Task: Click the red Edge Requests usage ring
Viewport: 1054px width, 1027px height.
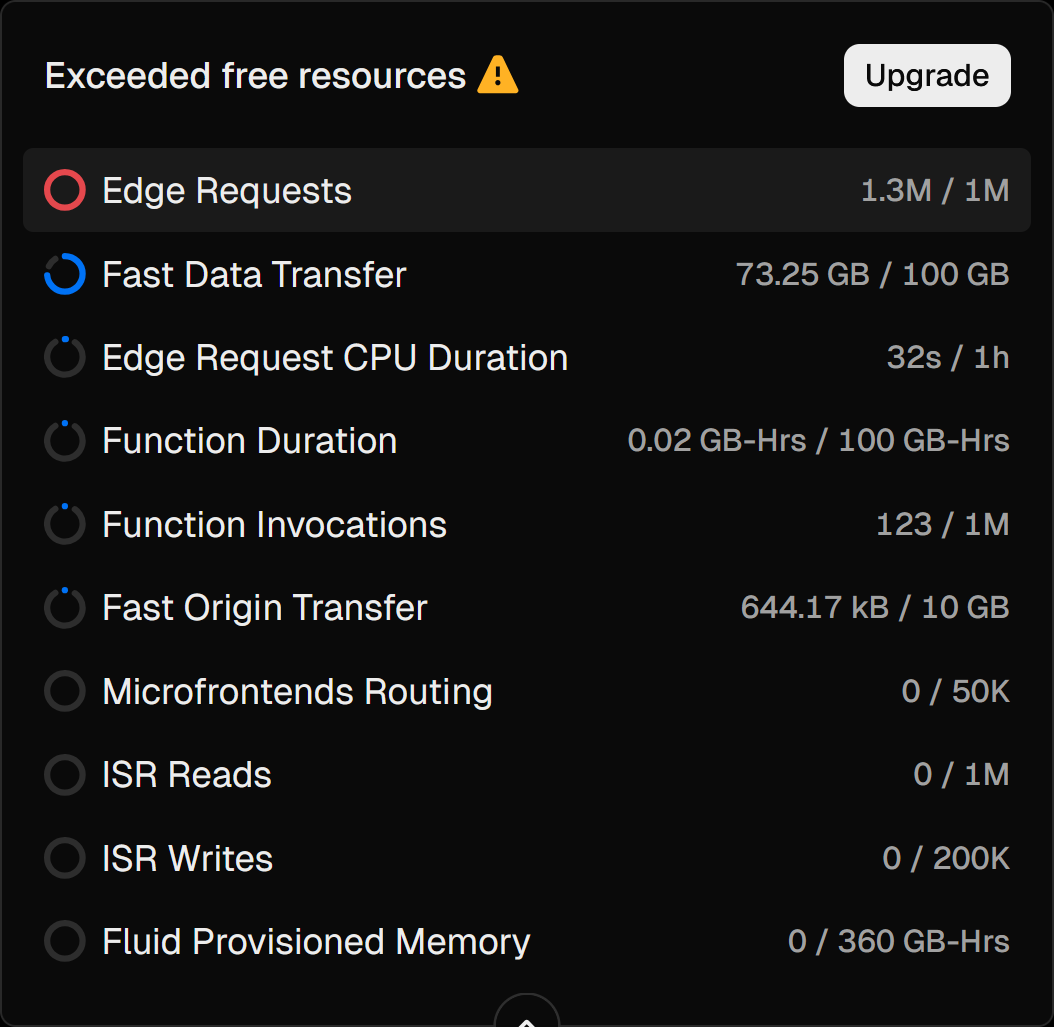Action: point(65,190)
